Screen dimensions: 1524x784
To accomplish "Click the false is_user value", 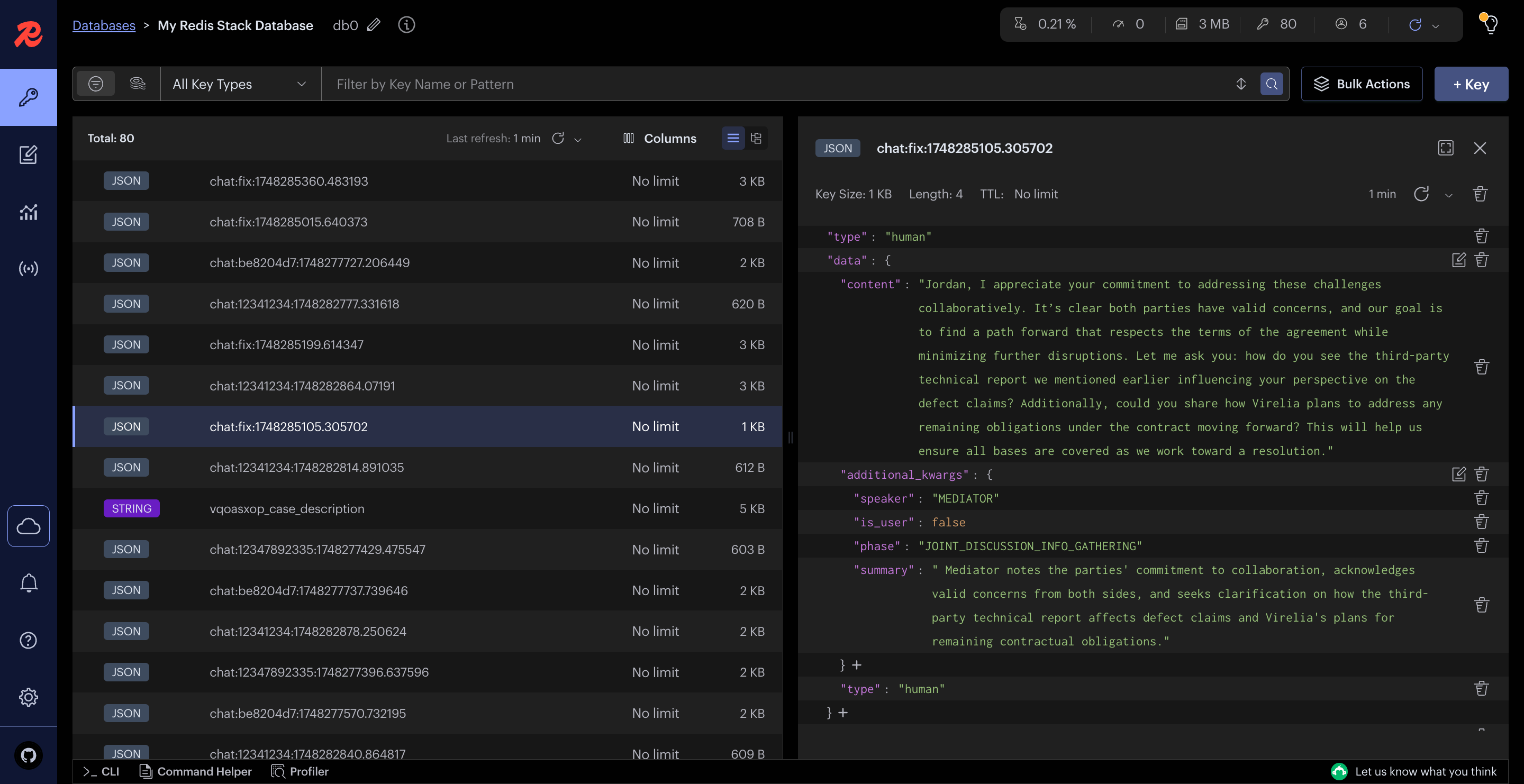I will [x=948, y=522].
